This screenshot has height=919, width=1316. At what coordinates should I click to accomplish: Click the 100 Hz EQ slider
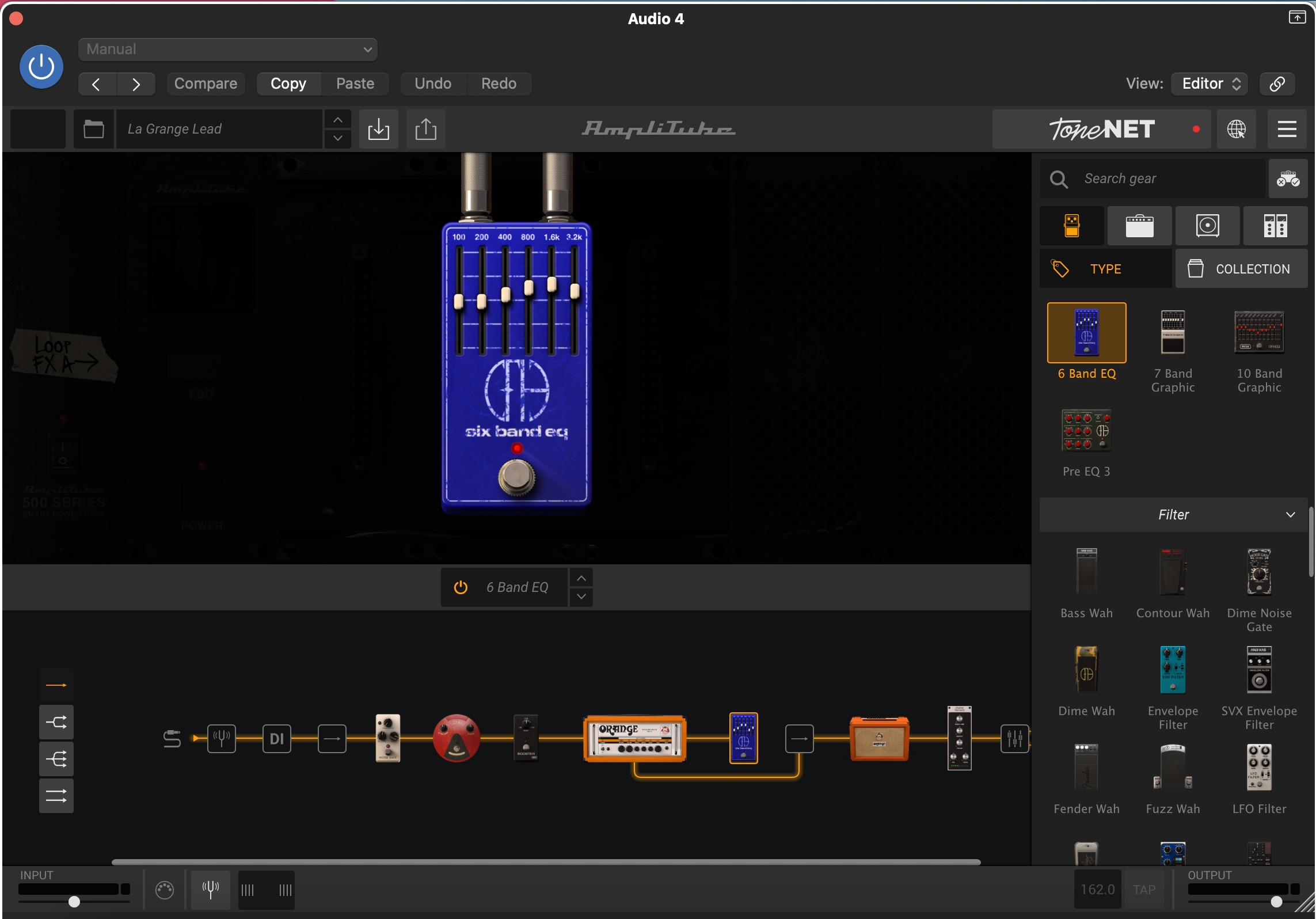click(x=459, y=302)
